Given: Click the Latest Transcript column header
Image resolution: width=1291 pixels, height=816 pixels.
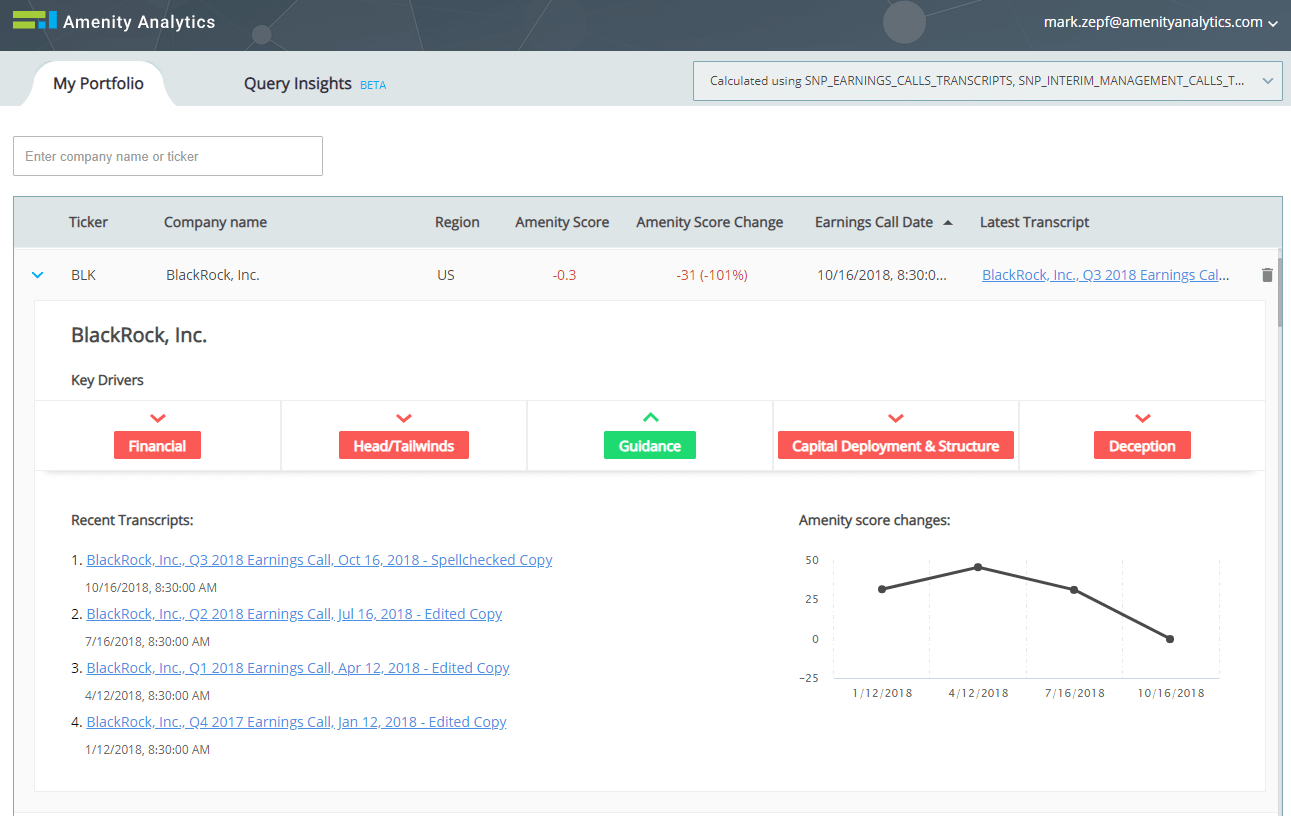Looking at the screenshot, I should (x=1034, y=222).
